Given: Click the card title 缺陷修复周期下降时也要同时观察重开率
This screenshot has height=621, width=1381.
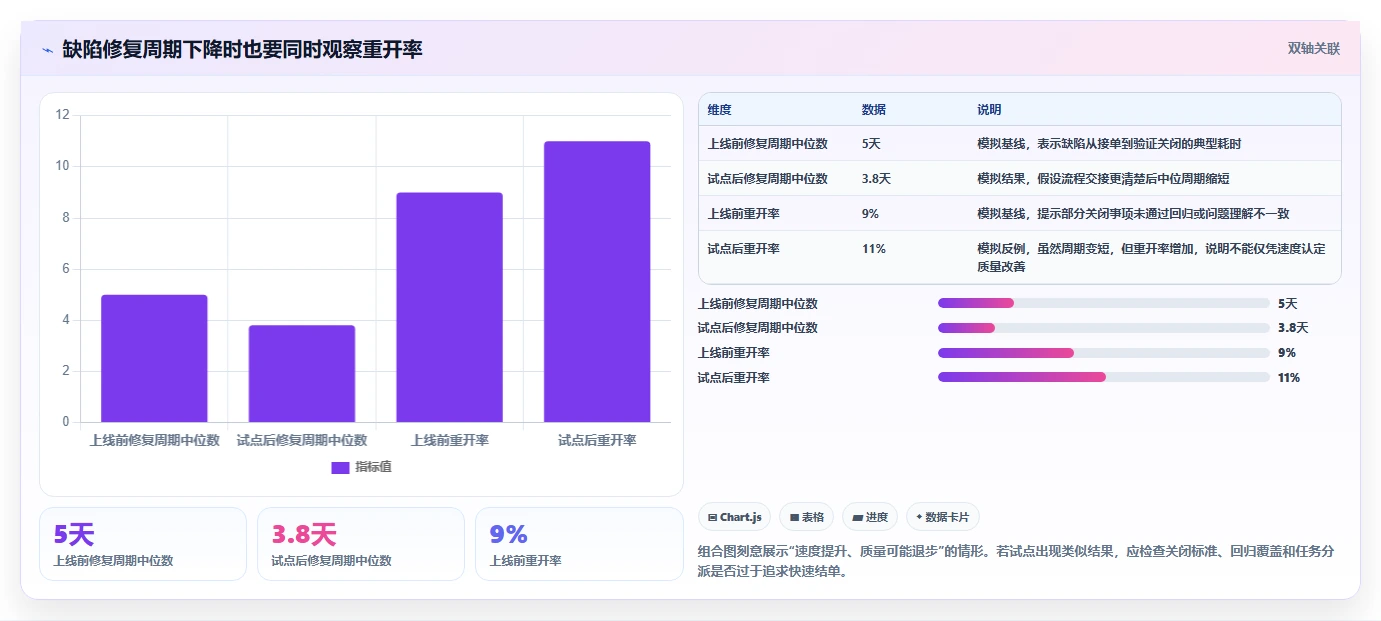Looking at the screenshot, I should coord(242,49).
